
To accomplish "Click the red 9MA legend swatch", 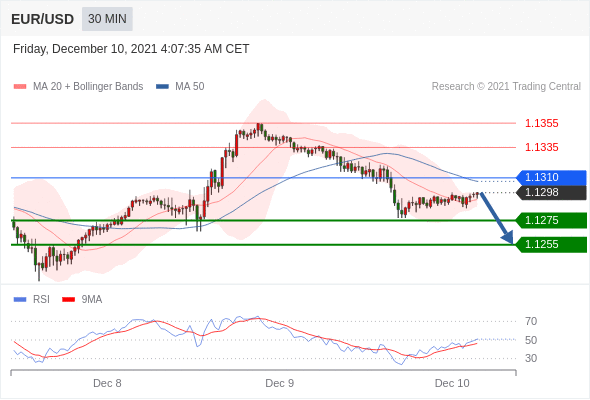I will [68, 300].
